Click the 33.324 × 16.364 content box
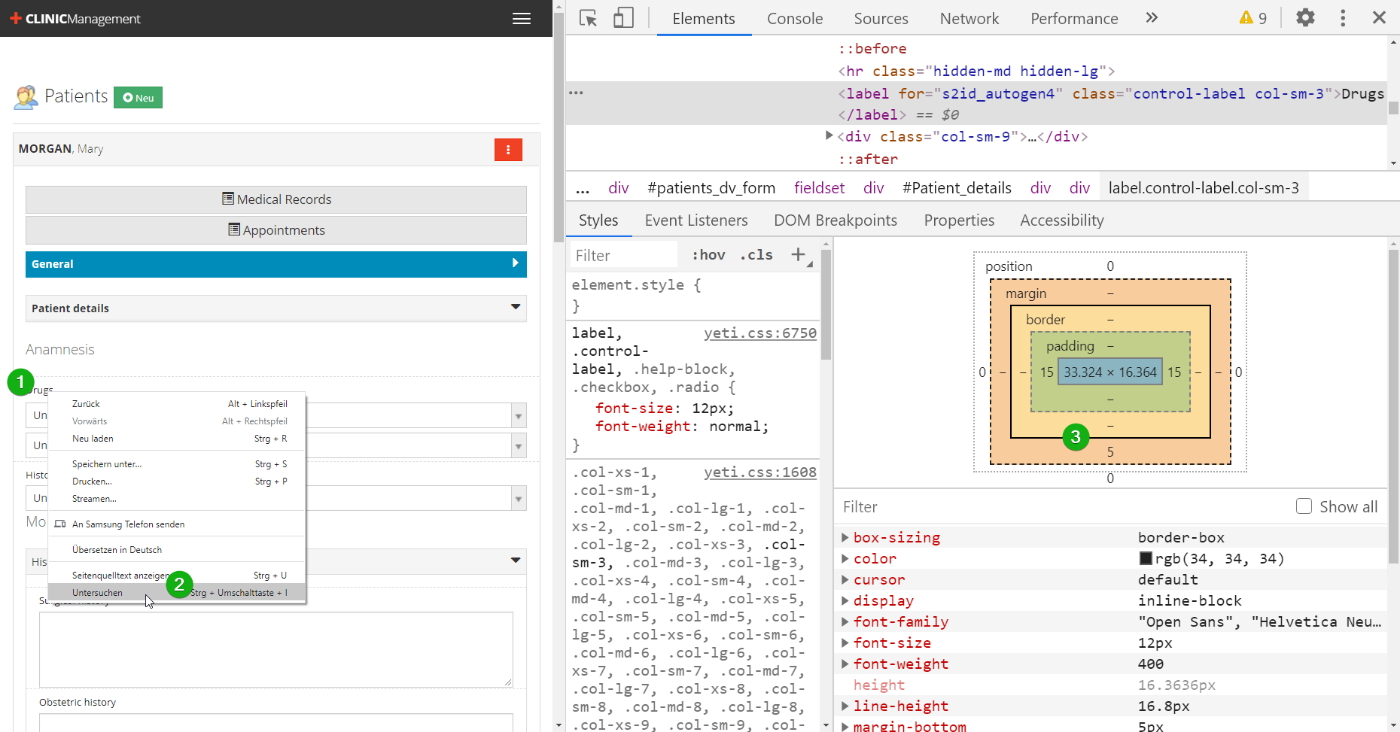Screen dimensions: 1400x732 1110,372
